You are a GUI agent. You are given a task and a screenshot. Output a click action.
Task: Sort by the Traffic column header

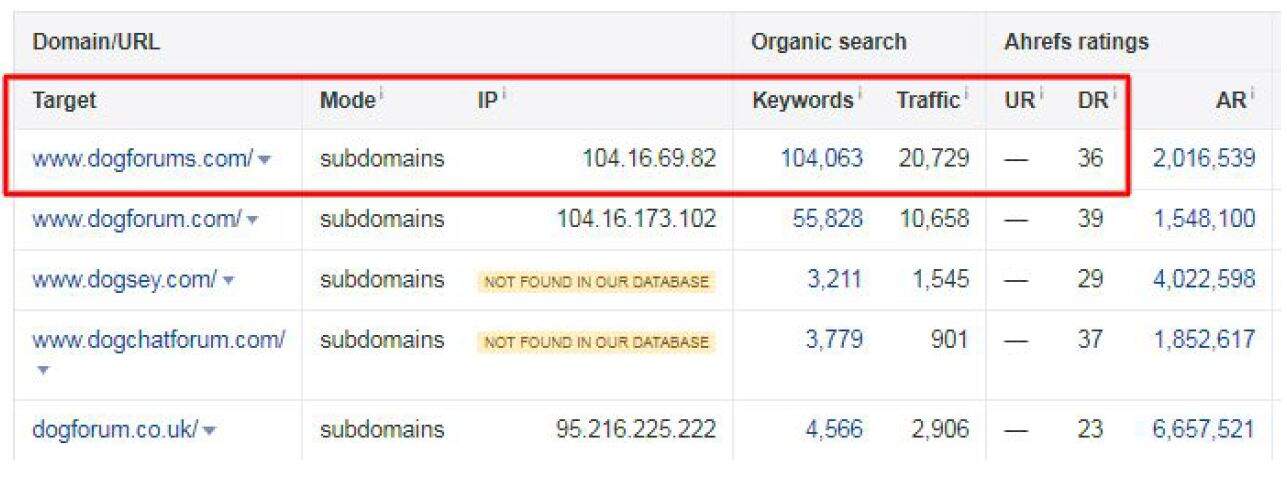927,100
